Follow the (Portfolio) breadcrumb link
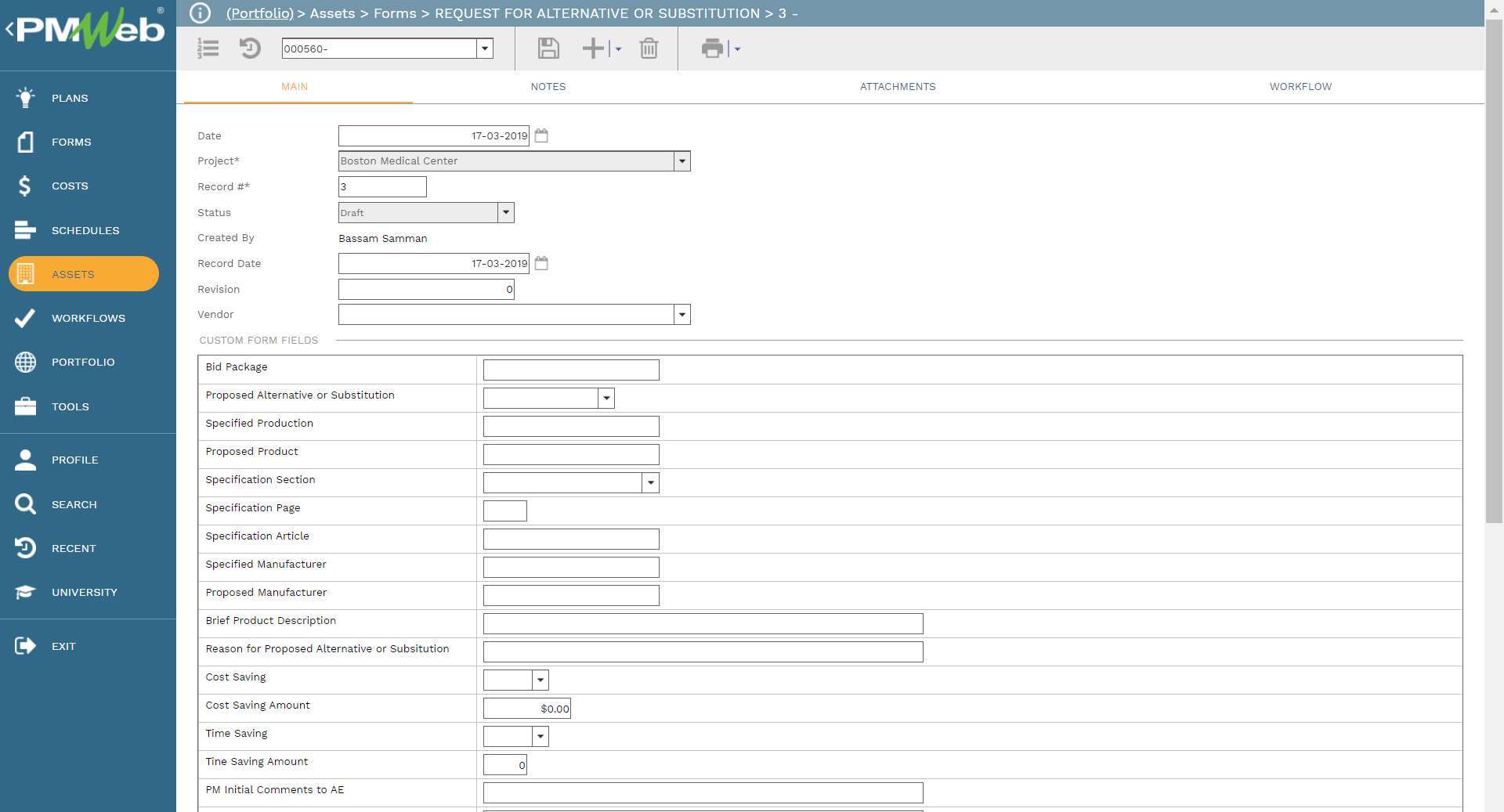The width and height of the screenshot is (1504, 812). tap(259, 13)
